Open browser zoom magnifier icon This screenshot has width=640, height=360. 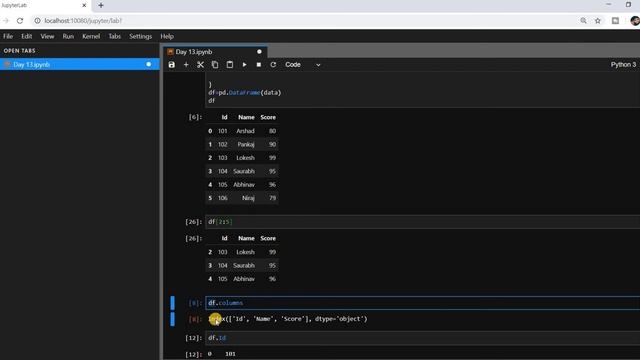pyautogui.click(x=584, y=20)
